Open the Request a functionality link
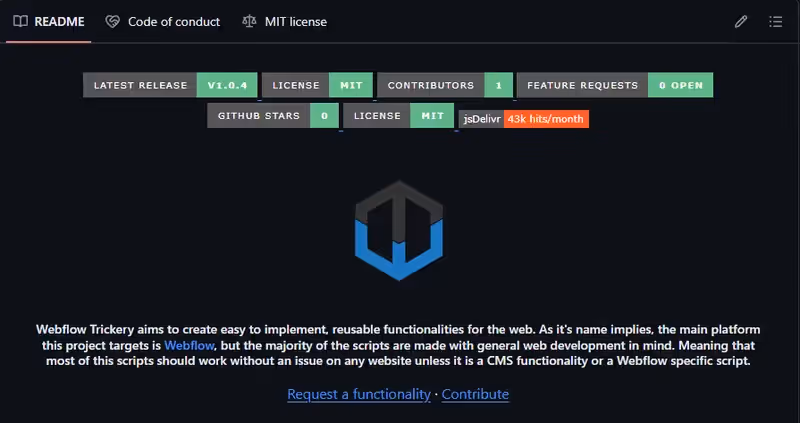The height and width of the screenshot is (423, 800). coord(359,394)
